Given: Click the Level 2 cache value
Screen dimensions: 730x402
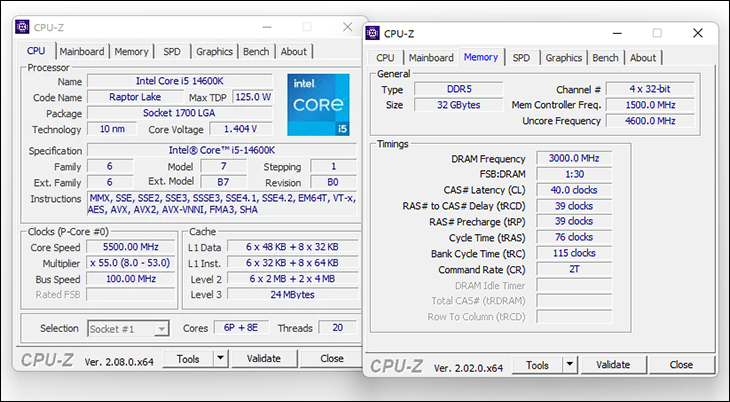Looking at the screenshot, I should point(292,279).
